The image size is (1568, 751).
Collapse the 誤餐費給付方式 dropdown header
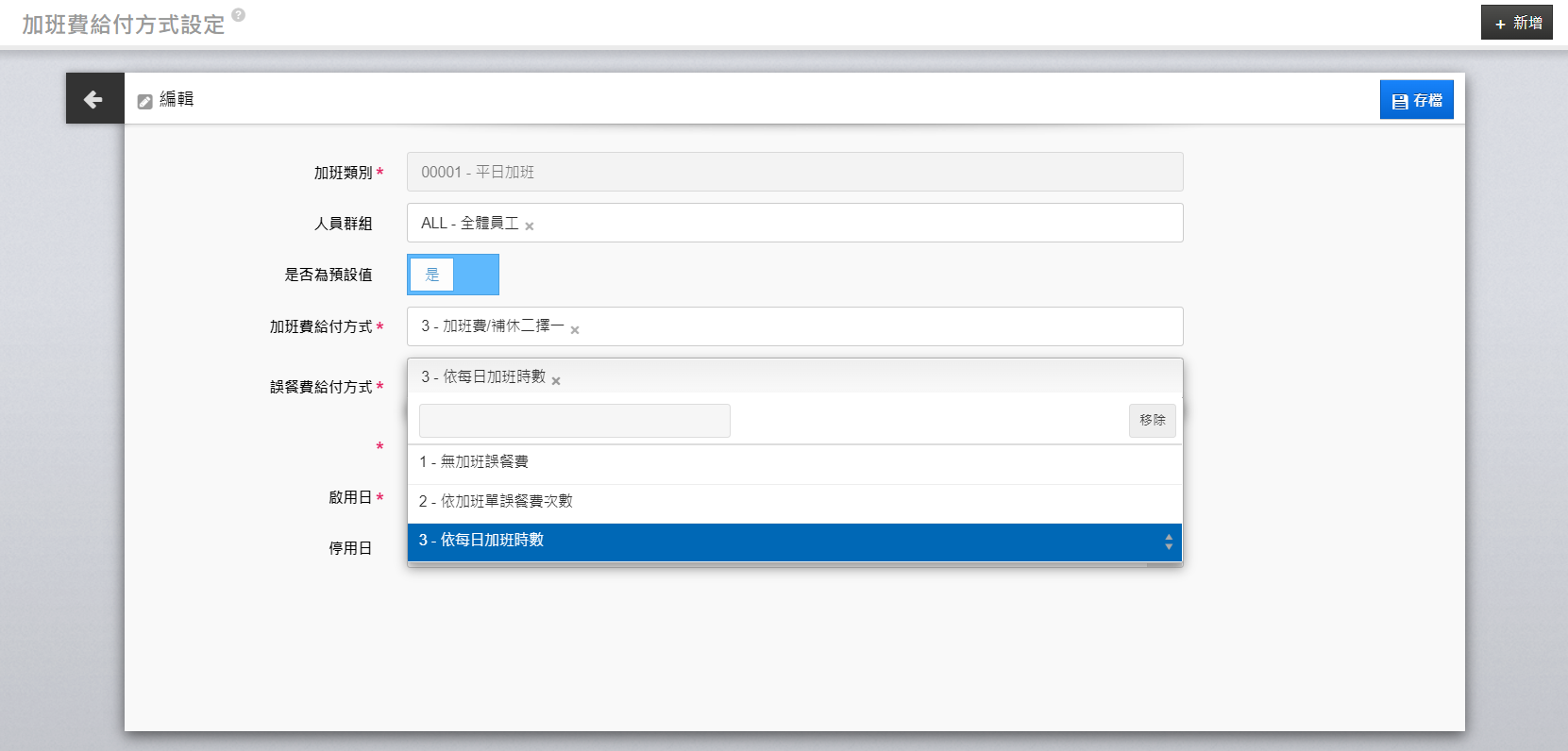click(x=850, y=376)
